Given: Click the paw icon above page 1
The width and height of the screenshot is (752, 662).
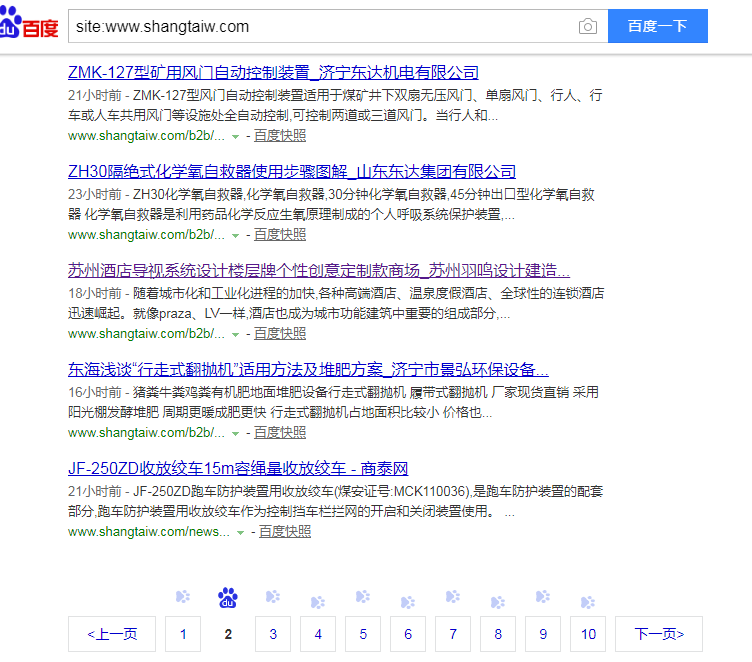Looking at the screenshot, I should (183, 597).
